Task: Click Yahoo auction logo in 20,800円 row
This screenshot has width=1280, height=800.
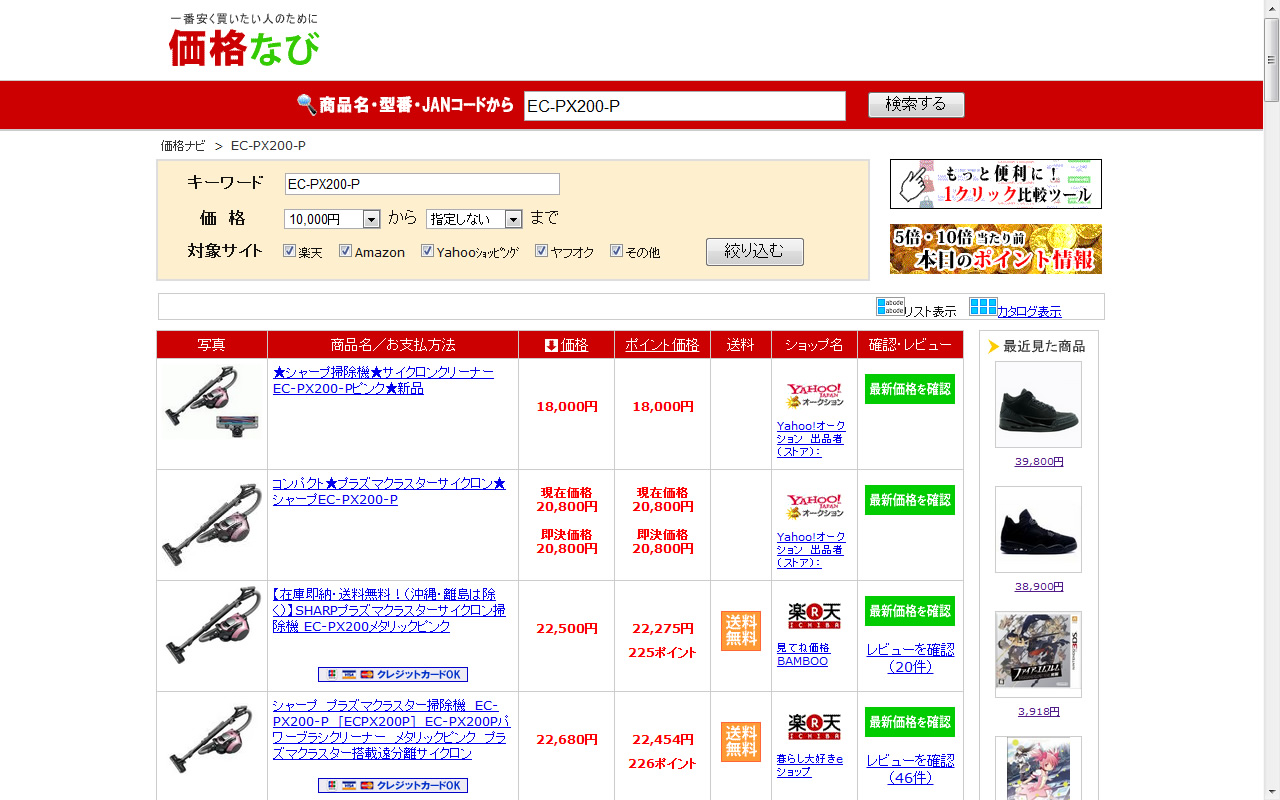Action: 814,507
